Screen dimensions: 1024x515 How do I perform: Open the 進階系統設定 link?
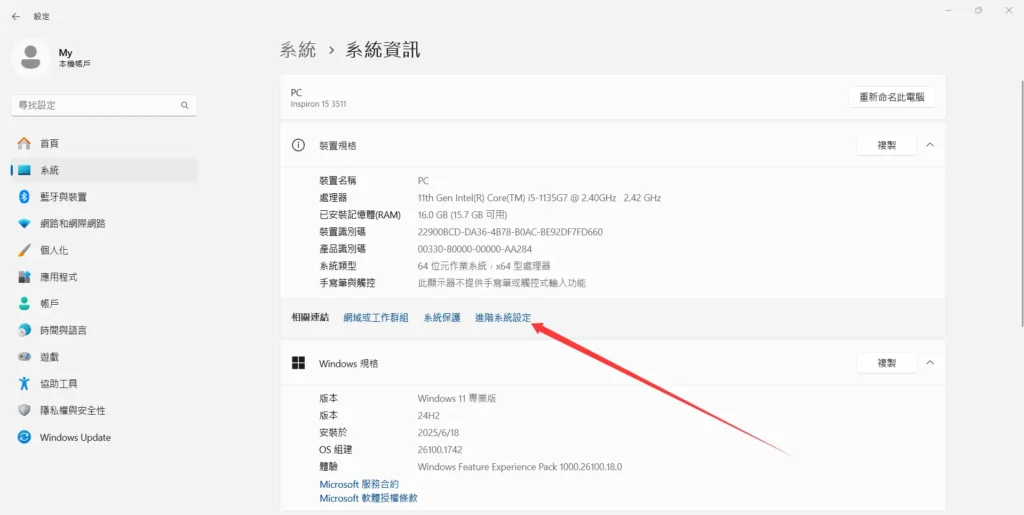pyautogui.click(x=504, y=318)
